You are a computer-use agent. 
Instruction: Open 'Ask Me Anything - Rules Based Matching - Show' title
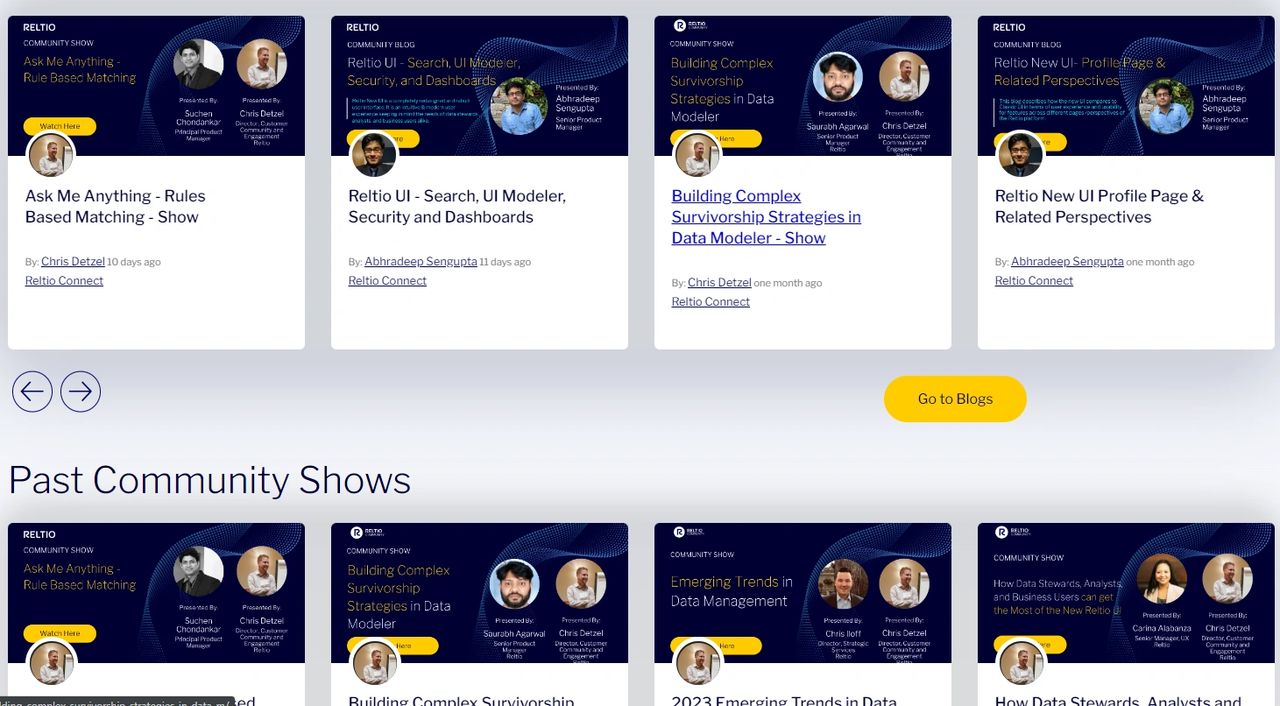(x=115, y=206)
